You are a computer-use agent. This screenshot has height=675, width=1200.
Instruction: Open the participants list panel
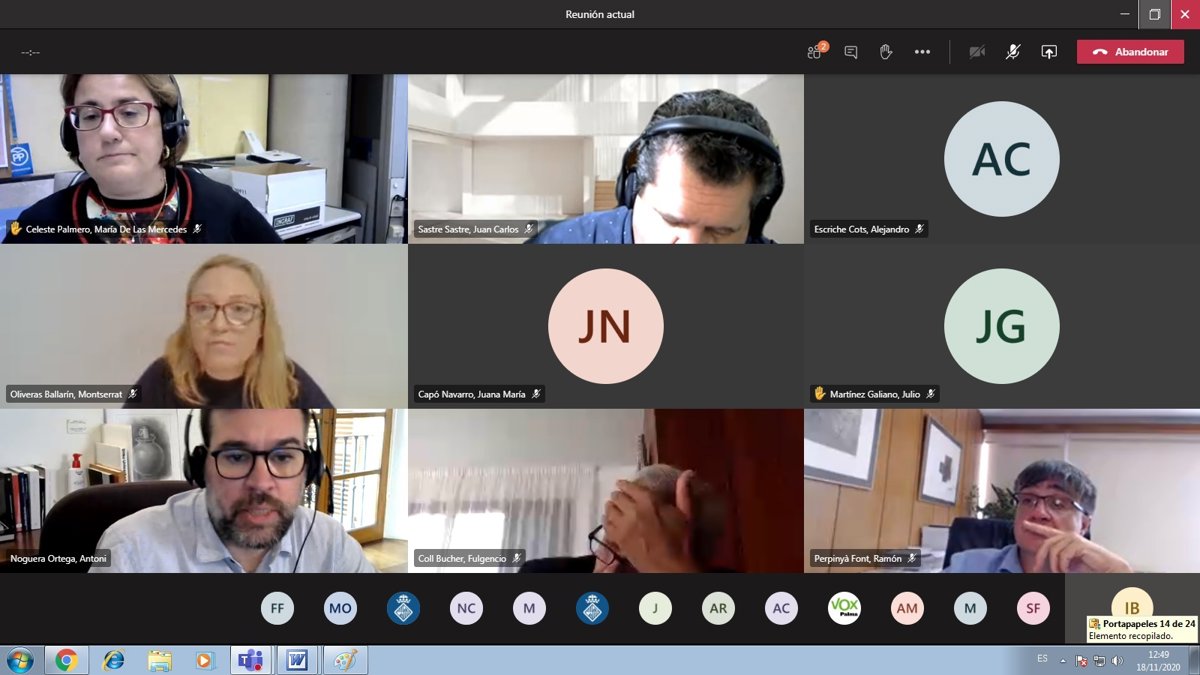click(816, 52)
